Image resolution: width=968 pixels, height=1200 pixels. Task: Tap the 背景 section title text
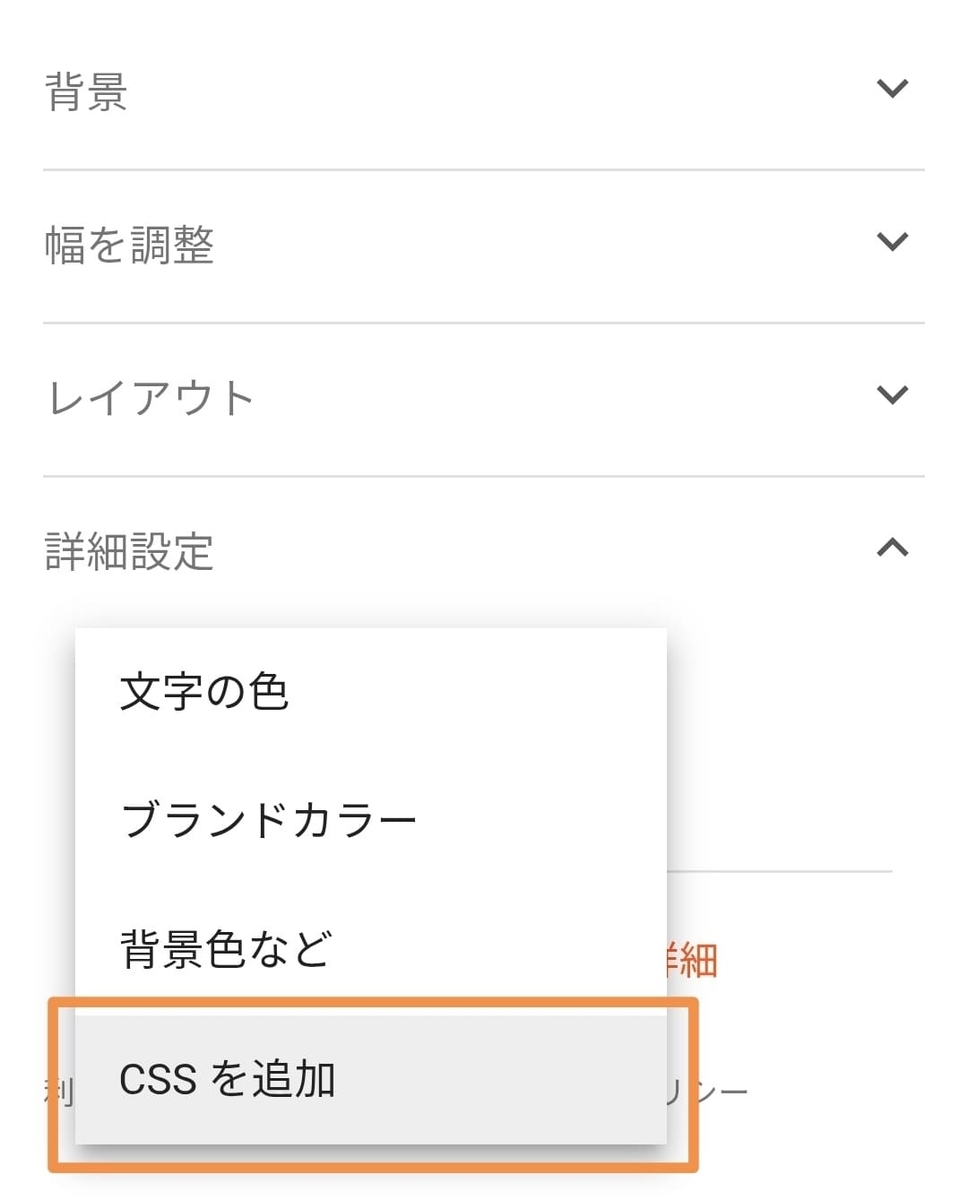[86, 92]
